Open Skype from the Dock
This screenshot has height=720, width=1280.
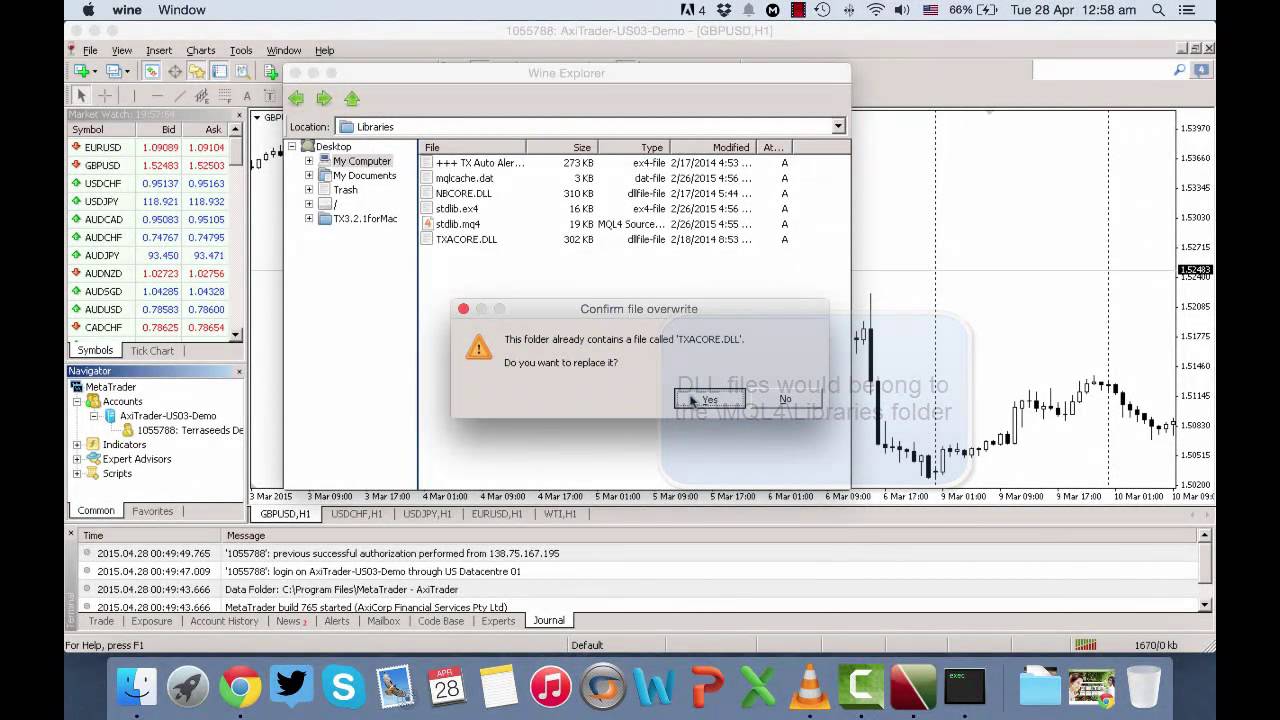pos(343,687)
